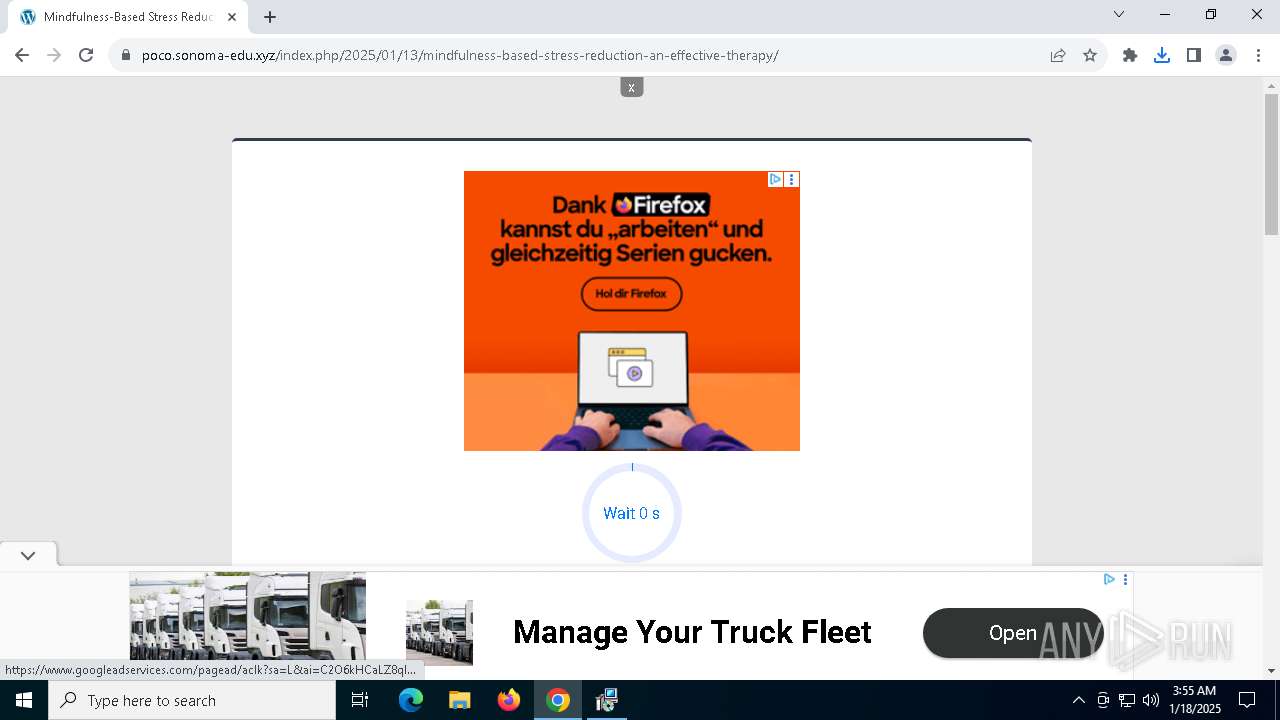Toggle the browser side panel
Image resolution: width=1280 pixels, height=720 pixels.
[x=1194, y=55]
